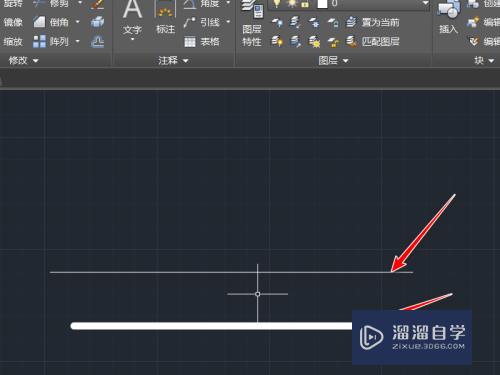
Task: Click the Explode tool icon in the Modify panel
Action: 97,22
